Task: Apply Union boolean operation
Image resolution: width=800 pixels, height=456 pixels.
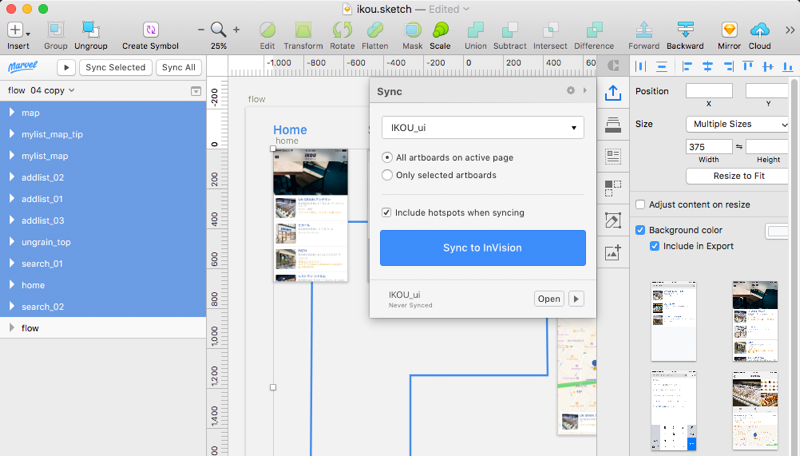Action: click(x=475, y=30)
